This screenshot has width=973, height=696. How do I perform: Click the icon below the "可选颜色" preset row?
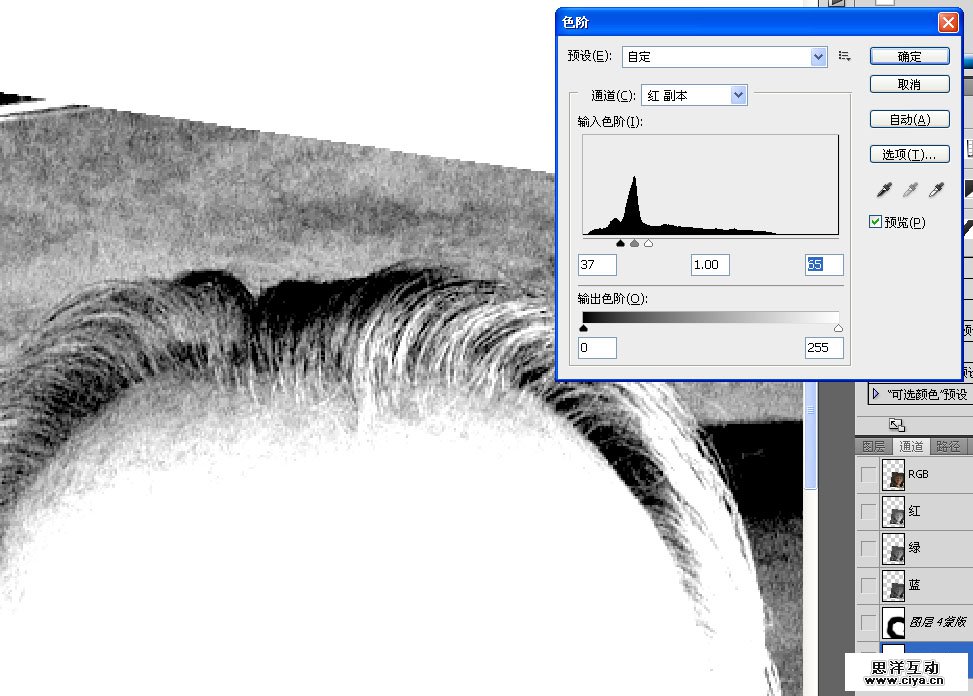click(x=896, y=425)
